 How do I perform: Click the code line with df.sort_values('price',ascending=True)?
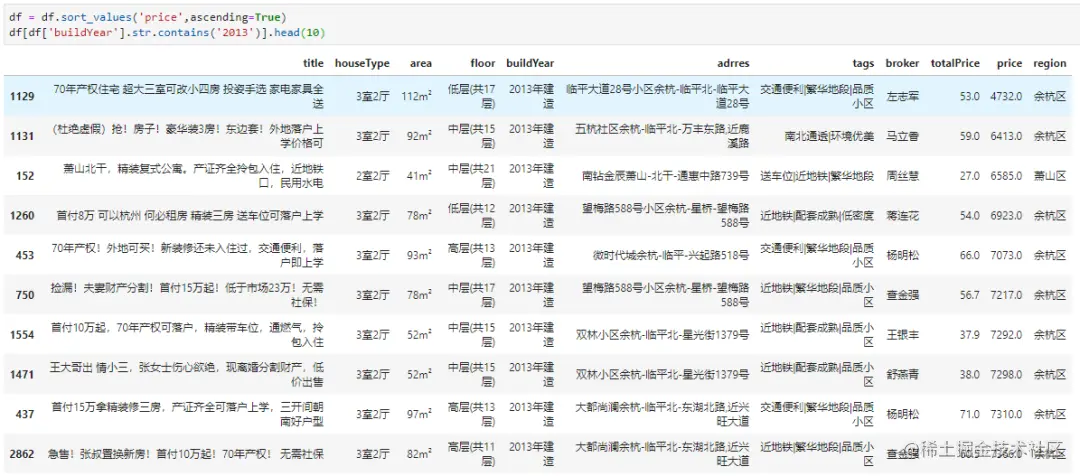tap(148, 17)
